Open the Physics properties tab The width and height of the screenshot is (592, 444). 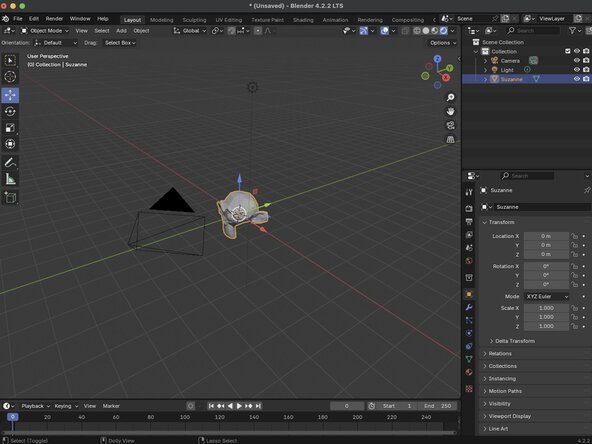469,333
